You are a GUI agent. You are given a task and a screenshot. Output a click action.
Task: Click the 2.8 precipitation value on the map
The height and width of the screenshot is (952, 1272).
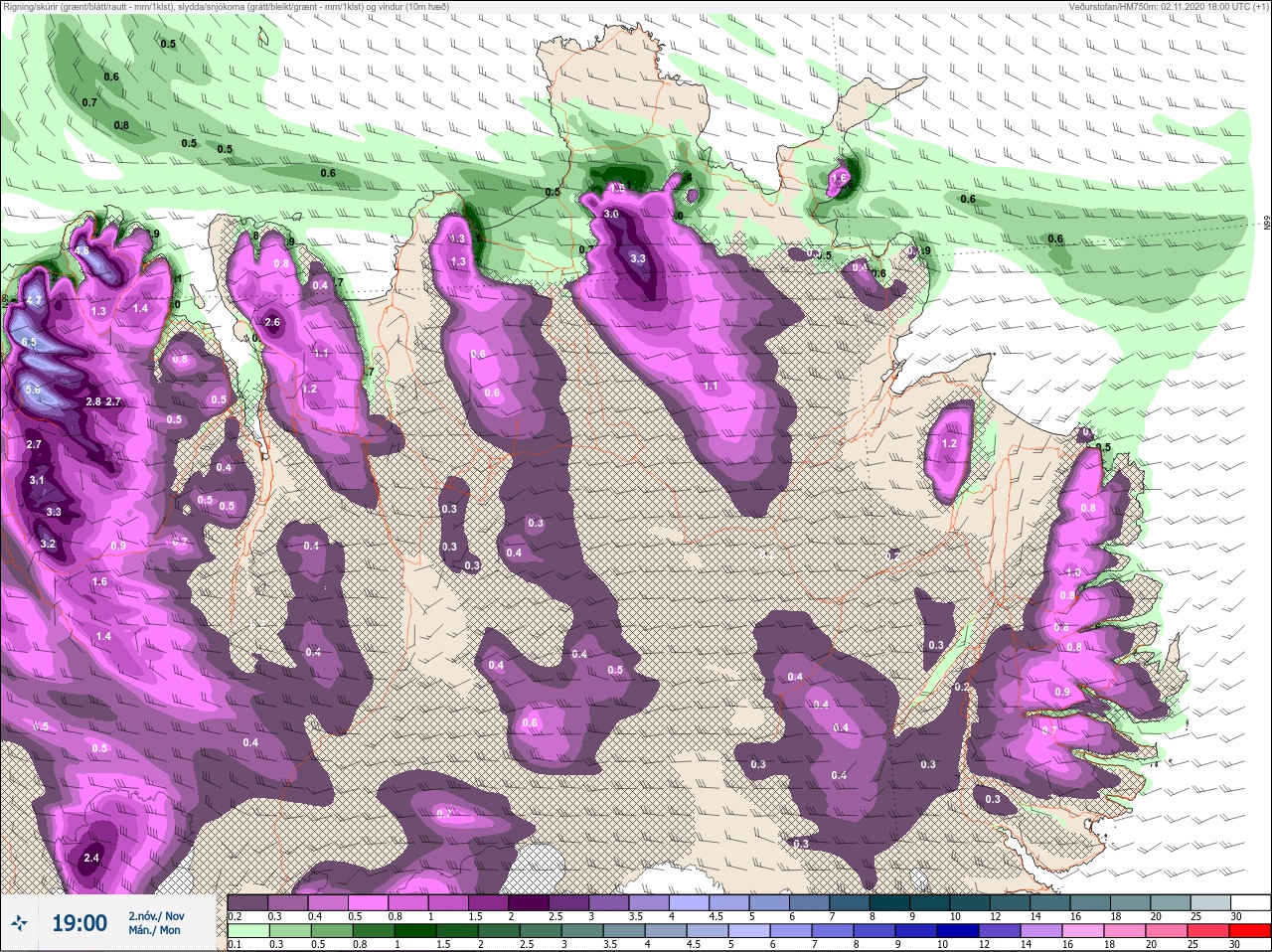[x=93, y=401]
